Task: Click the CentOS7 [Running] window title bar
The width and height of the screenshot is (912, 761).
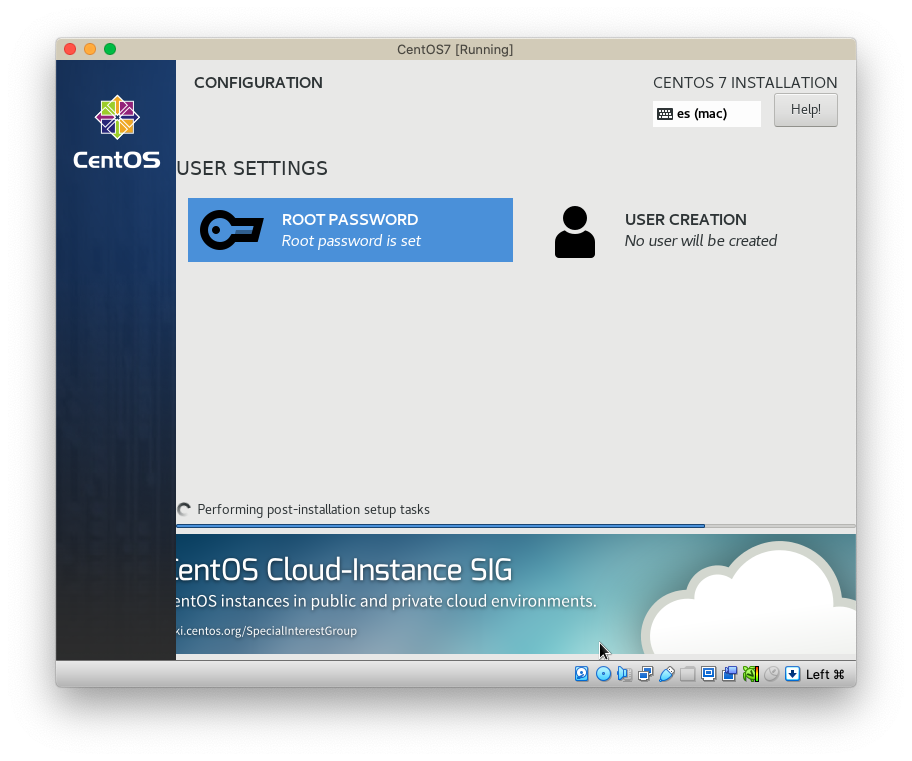Action: (x=455, y=49)
